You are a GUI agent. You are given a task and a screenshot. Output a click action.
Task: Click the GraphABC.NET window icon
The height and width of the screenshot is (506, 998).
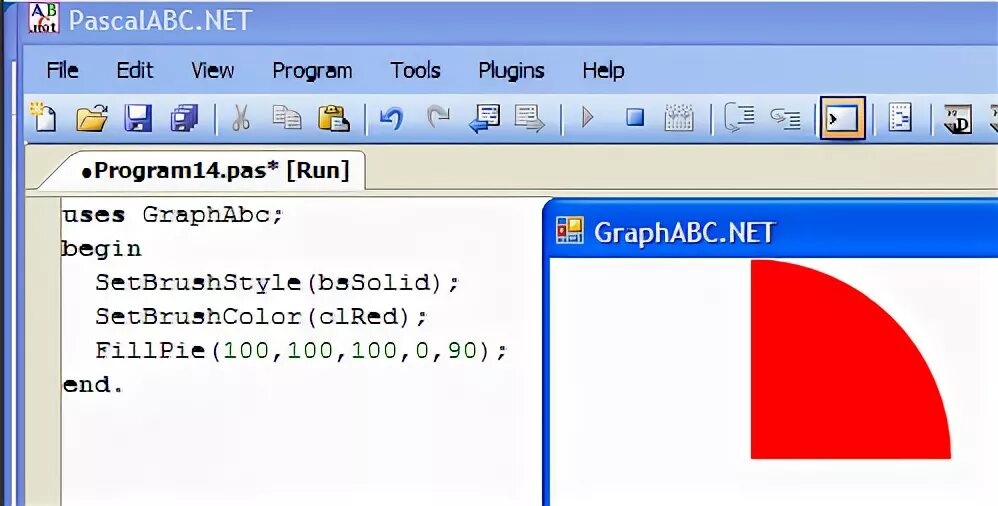pyautogui.click(x=569, y=230)
